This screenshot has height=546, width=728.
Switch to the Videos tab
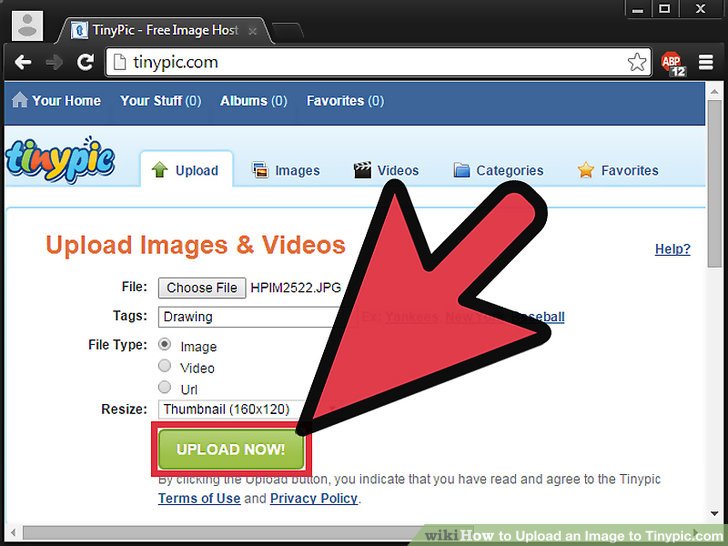(x=386, y=170)
